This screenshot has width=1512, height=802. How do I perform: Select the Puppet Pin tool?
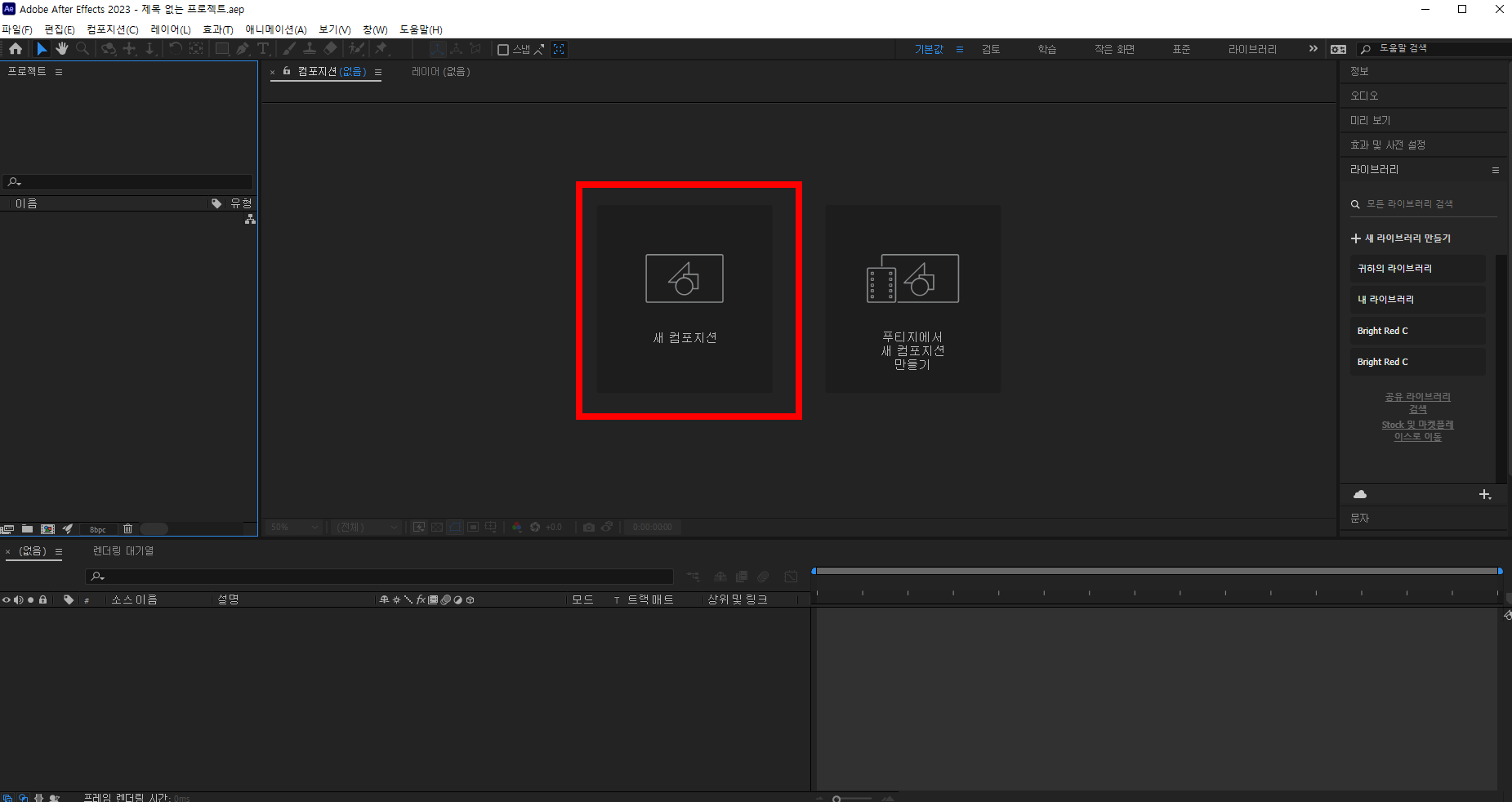pyautogui.click(x=381, y=49)
